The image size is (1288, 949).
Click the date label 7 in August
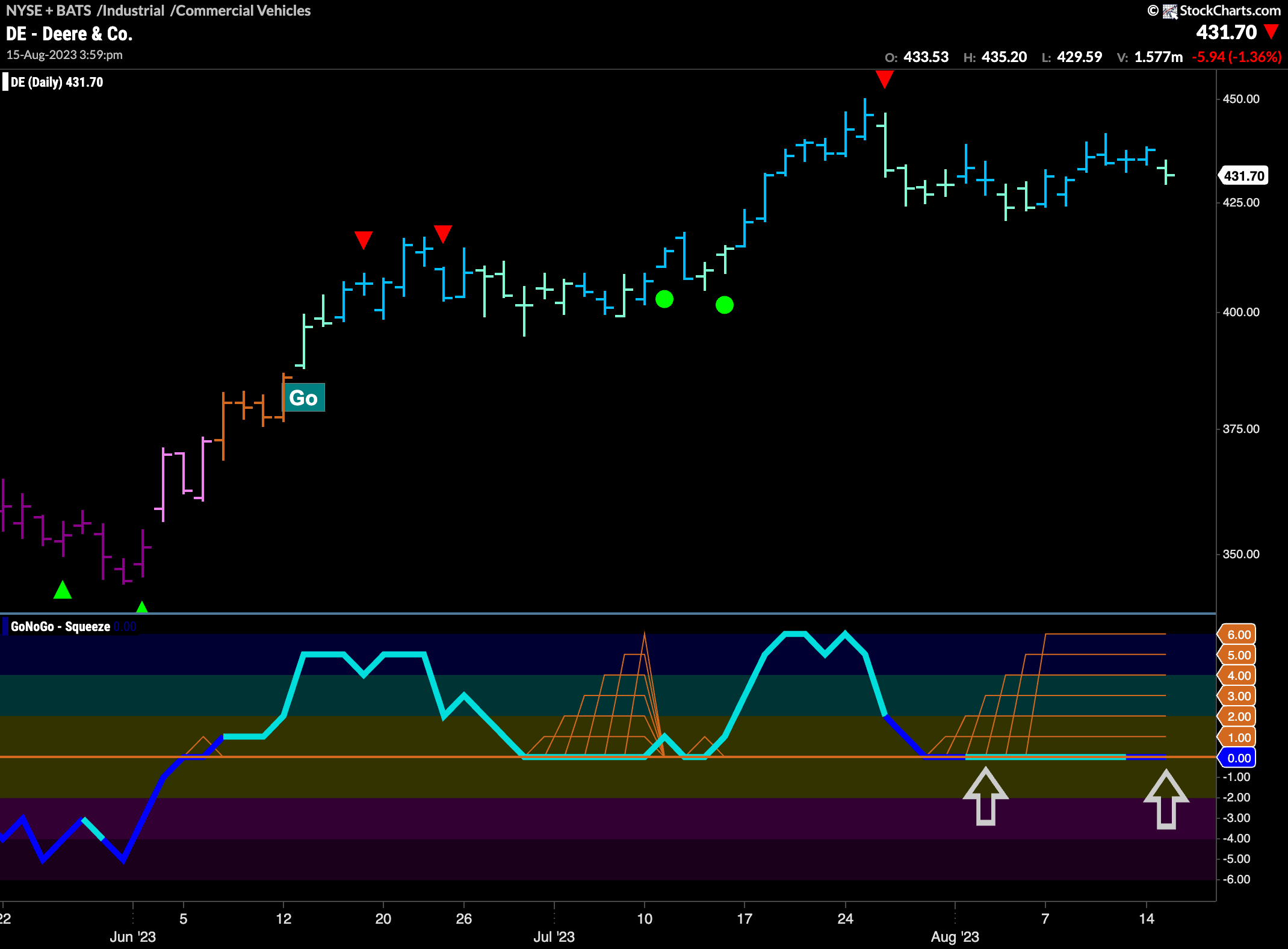coord(1045,919)
